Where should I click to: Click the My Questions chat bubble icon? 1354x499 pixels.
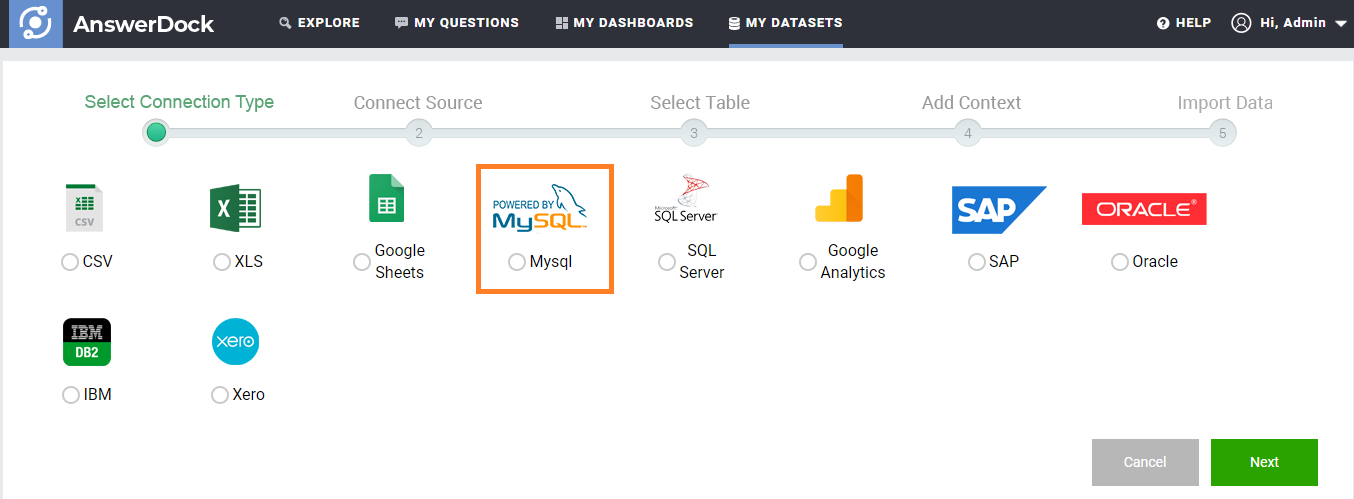[401, 23]
